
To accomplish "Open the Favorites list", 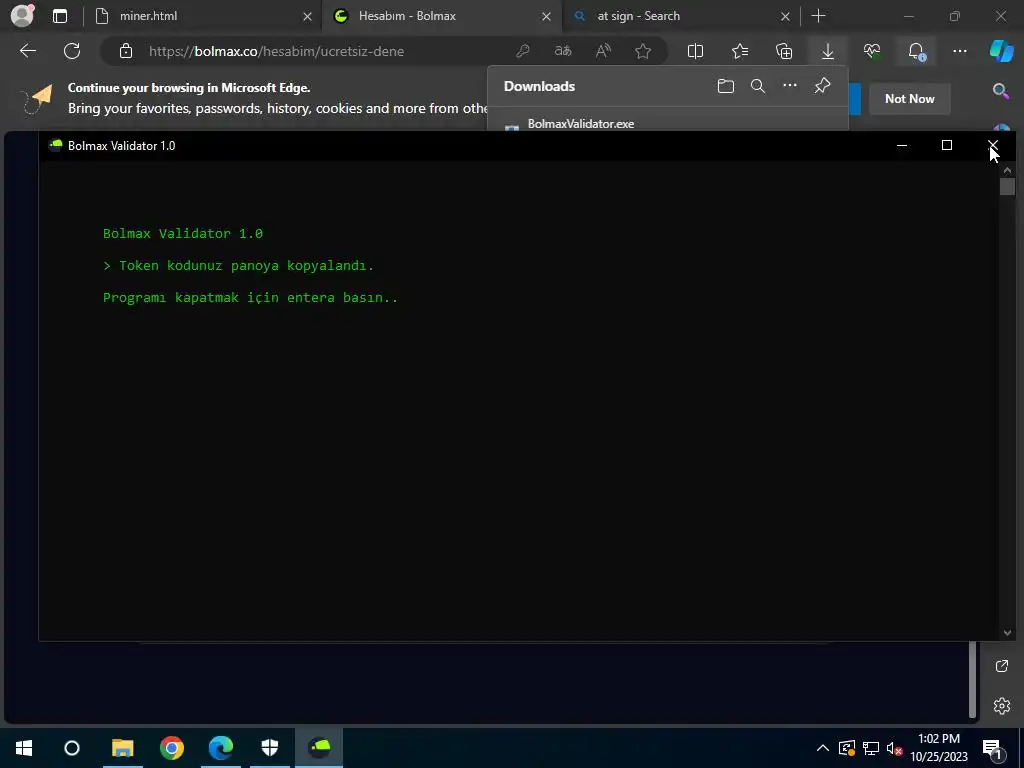I will coord(740,51).
